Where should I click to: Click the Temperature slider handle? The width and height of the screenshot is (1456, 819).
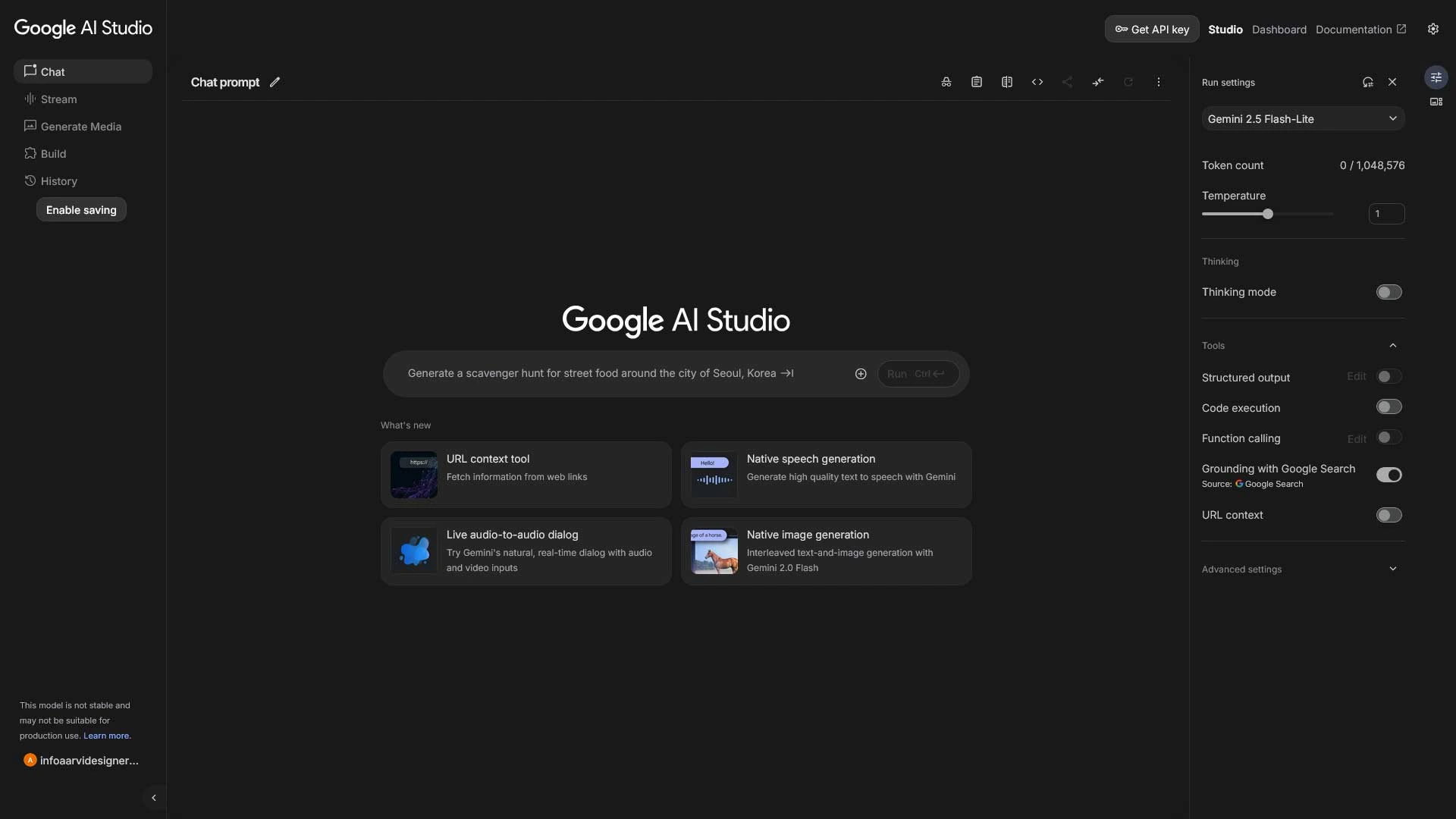pos(1267,214)
